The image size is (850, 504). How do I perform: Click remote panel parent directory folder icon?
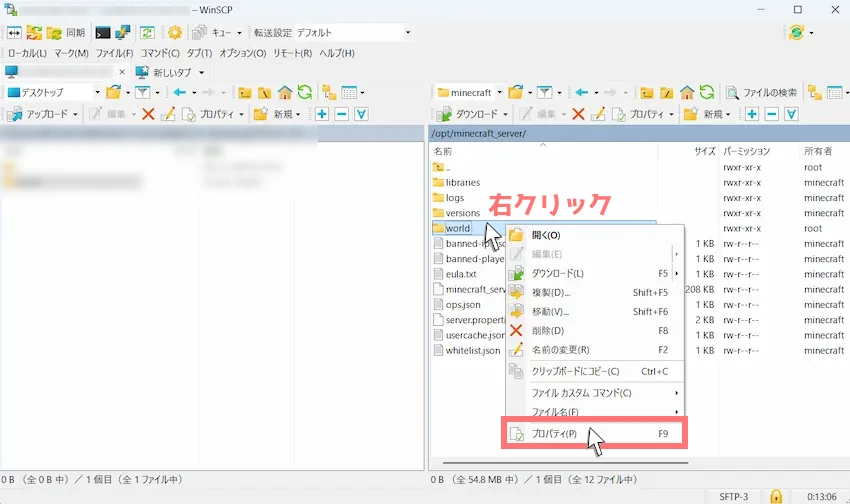[x=647, y=93]
